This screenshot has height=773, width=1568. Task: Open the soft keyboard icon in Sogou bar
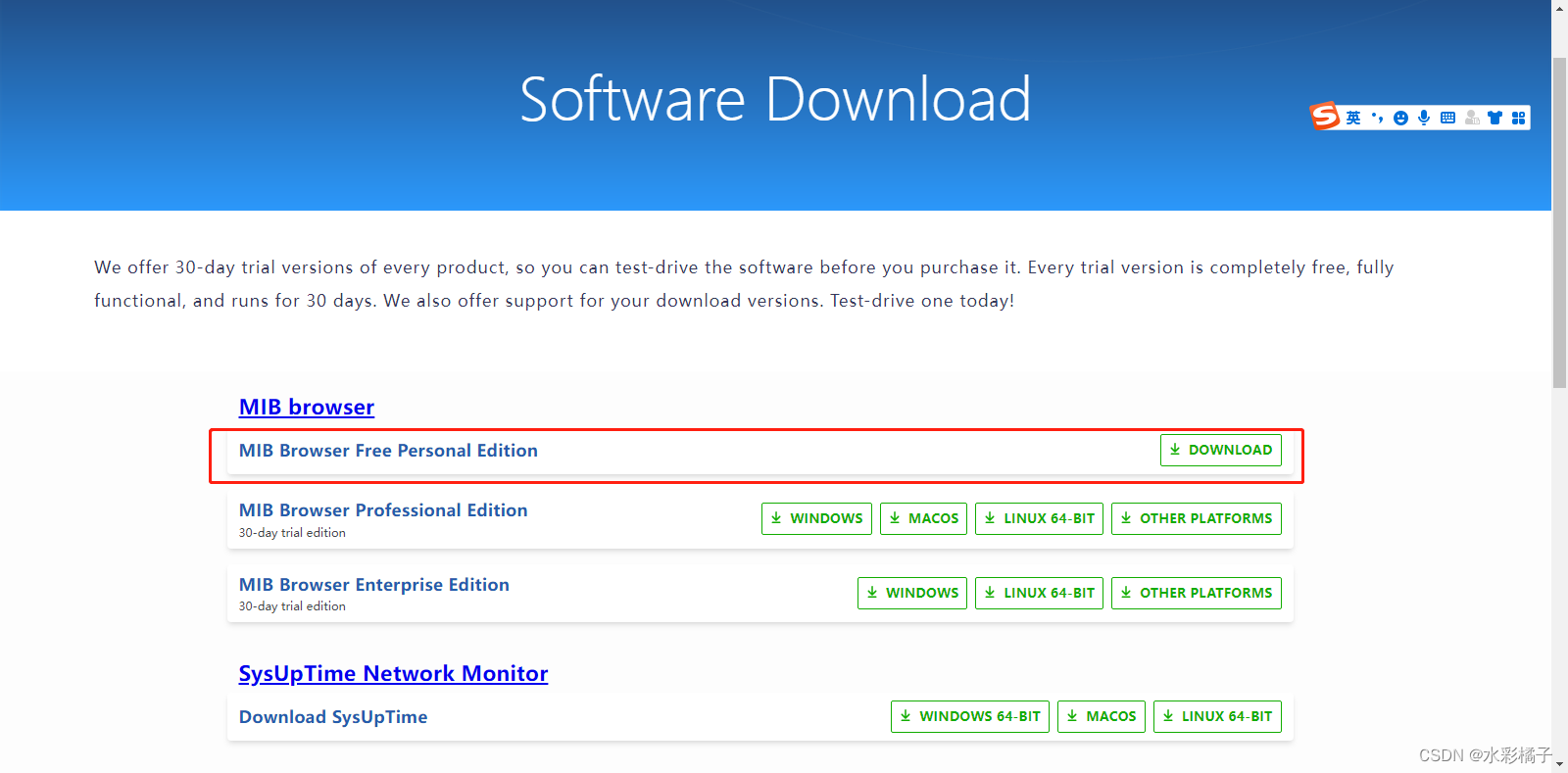click(x=1447, y=118)
